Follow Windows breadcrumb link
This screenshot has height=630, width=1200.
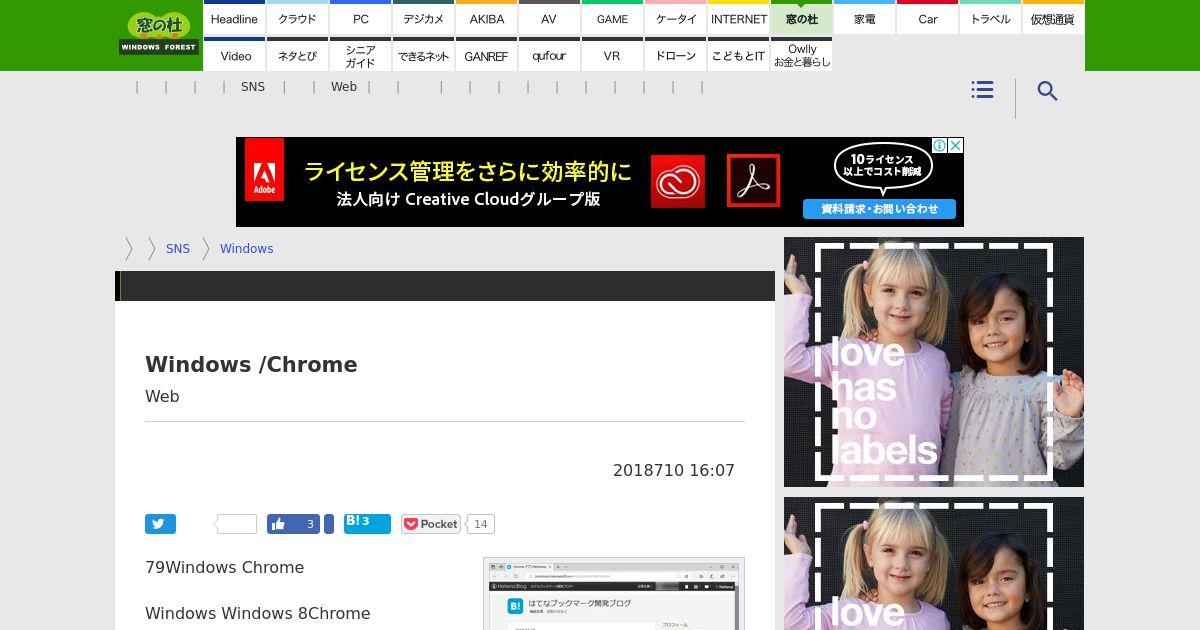click(x=246, y=249)
